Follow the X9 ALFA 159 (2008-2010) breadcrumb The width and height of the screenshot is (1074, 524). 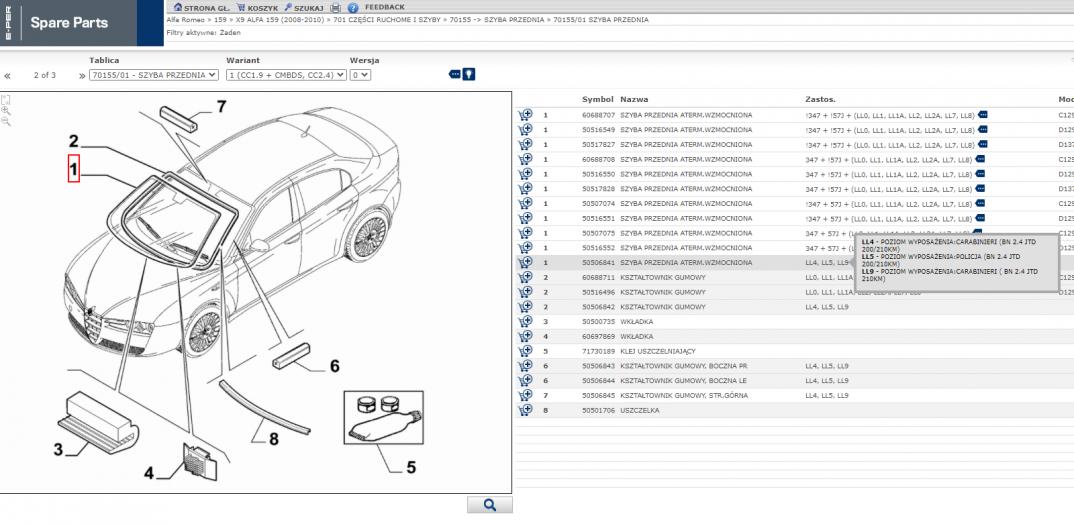(282, 20)
